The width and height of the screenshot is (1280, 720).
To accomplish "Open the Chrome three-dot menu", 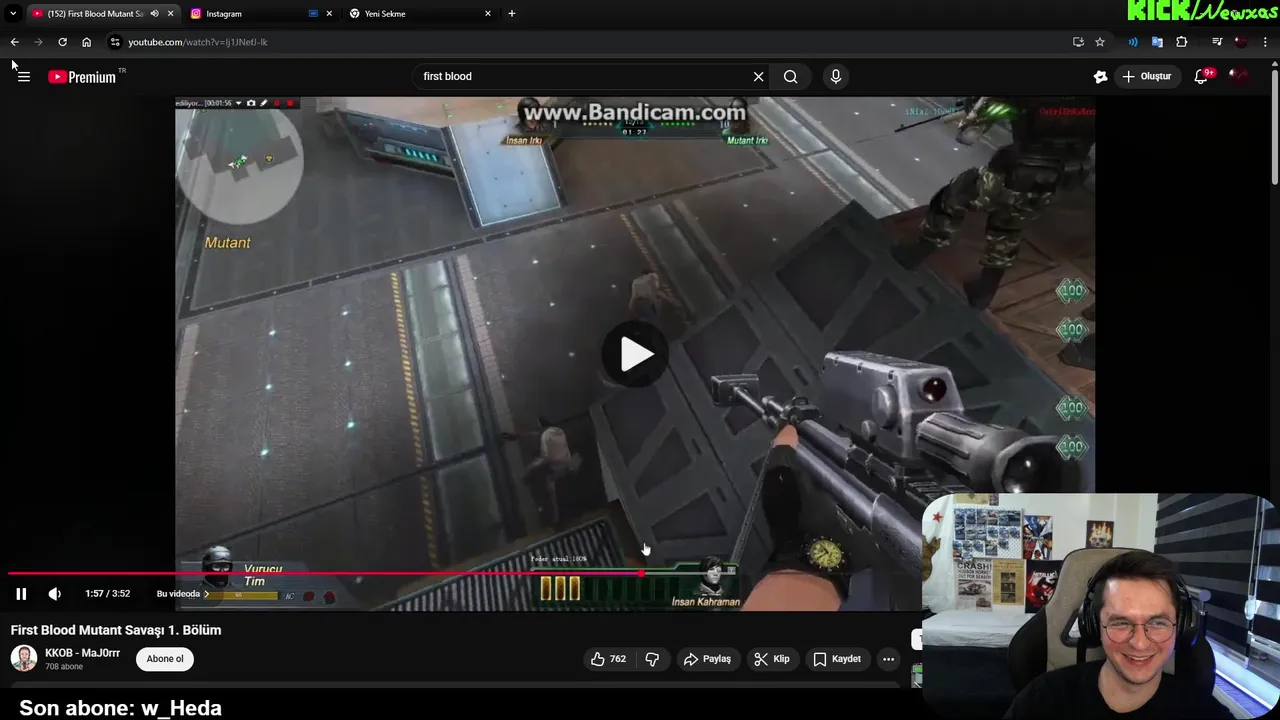I will (x=1266, y=42).
